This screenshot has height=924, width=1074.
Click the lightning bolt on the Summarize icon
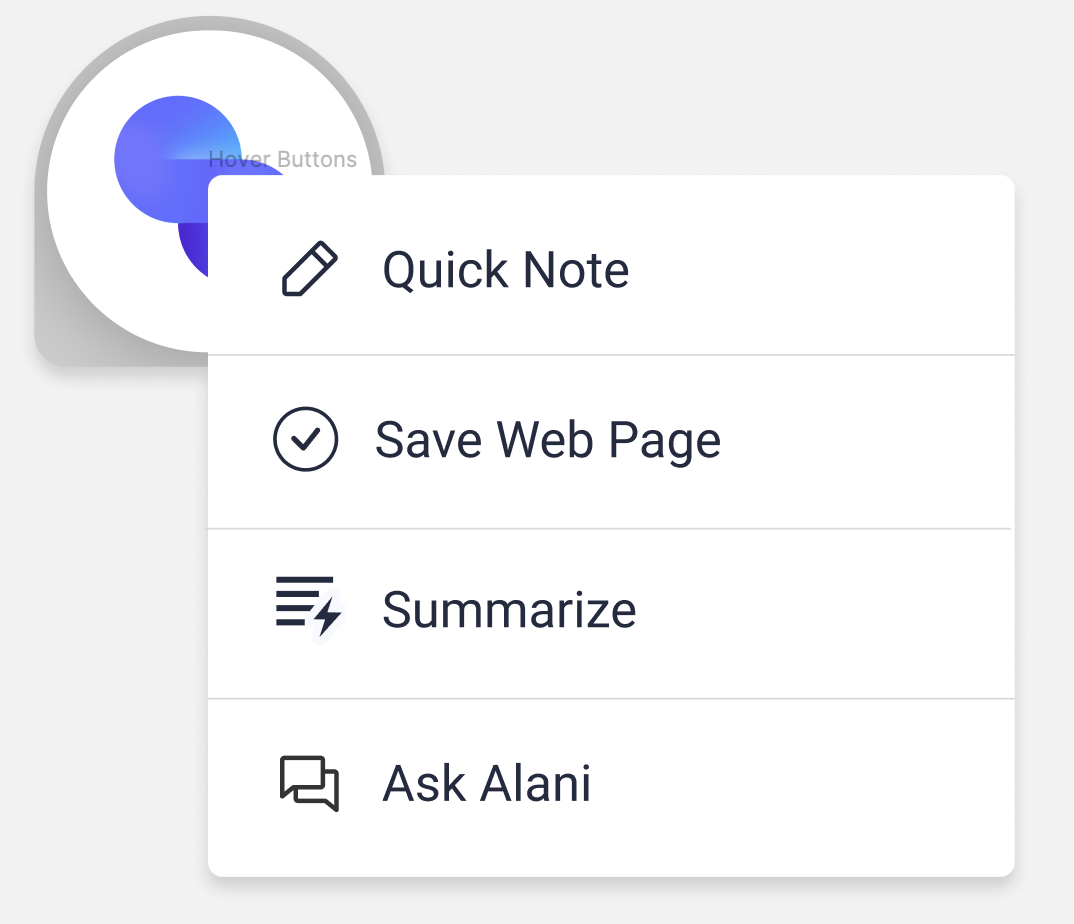coord(327,616)
